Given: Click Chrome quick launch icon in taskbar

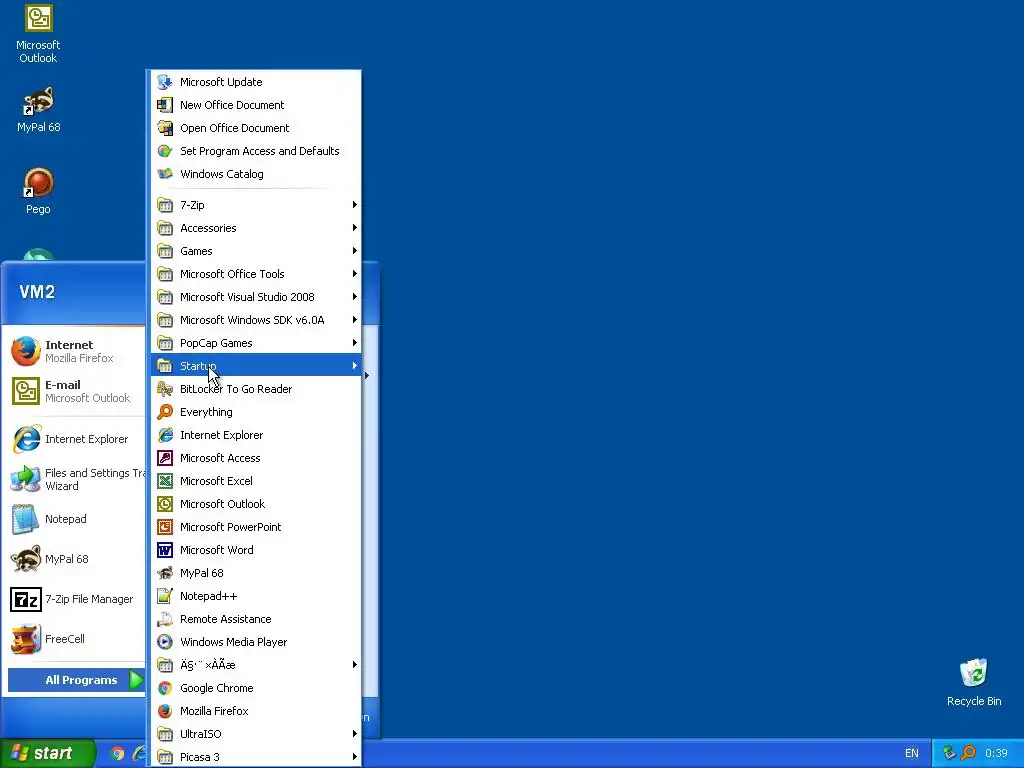Looking at the screenshot, I should 118,753.
